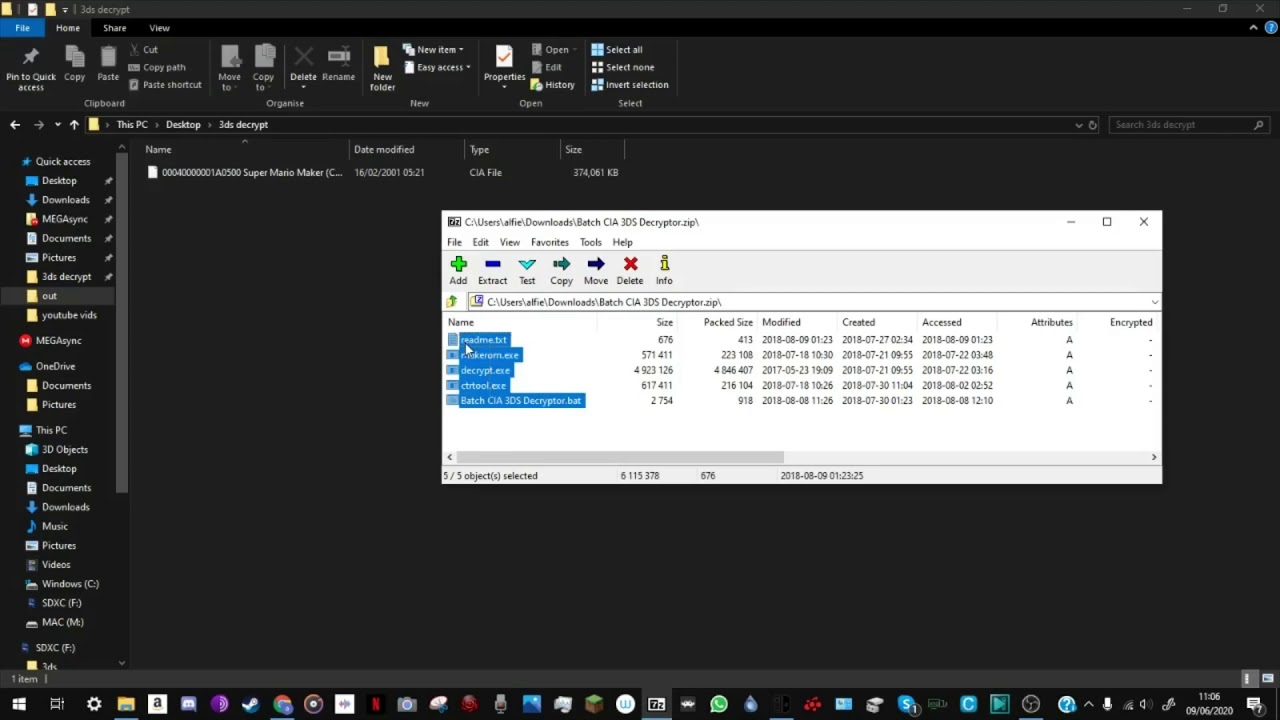This screenshot has width=1280, height=720.
Task: Click Pin to Quick access in ribbon
Action: click(x=31, y=68)
